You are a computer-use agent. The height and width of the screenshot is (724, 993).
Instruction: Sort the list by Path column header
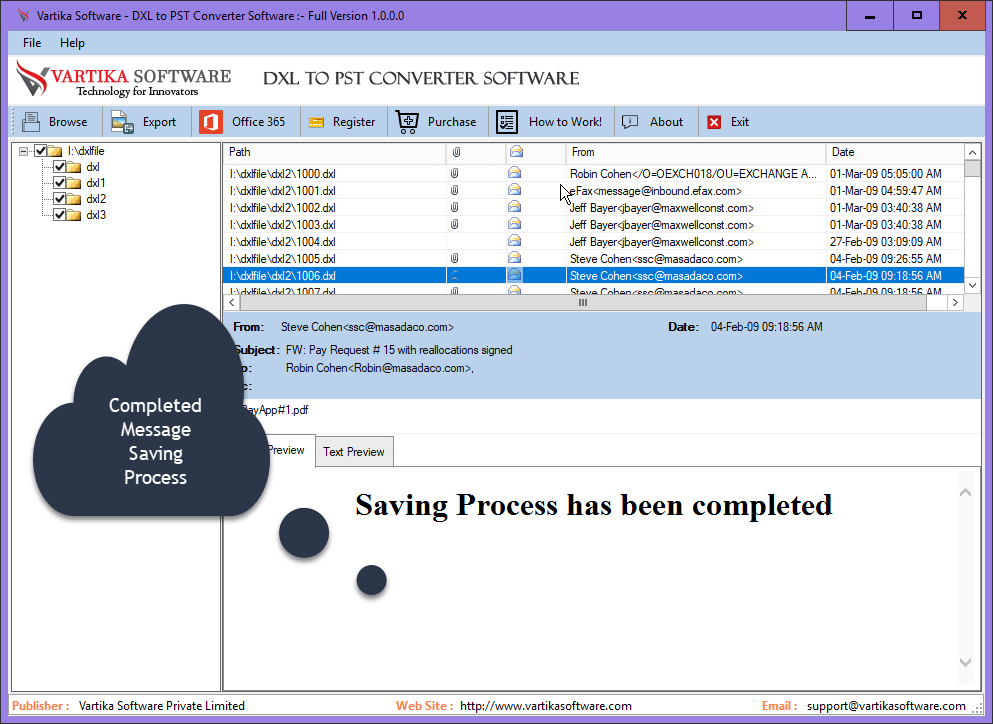click(x=334, y=152)
